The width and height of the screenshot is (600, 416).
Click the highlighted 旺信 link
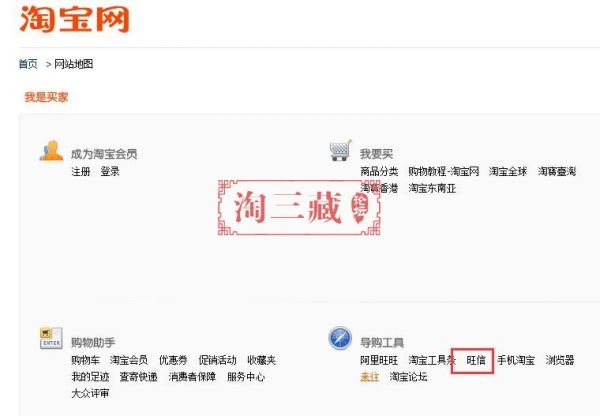pyautogui.click(x=476, y=360)
